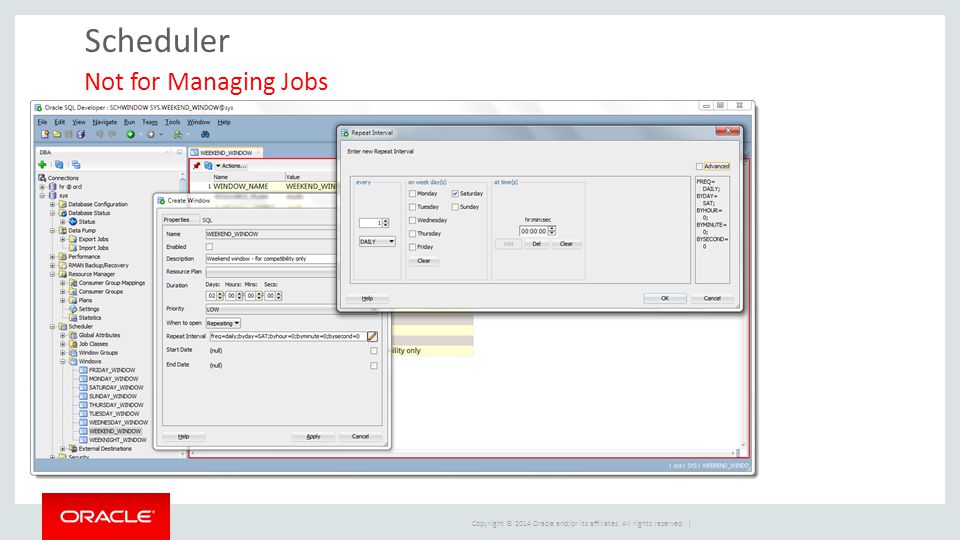This screenshot has height=540, width=960.
Task: Click the green plus icon in DBA panel
Action: click(x=42, y=165)
